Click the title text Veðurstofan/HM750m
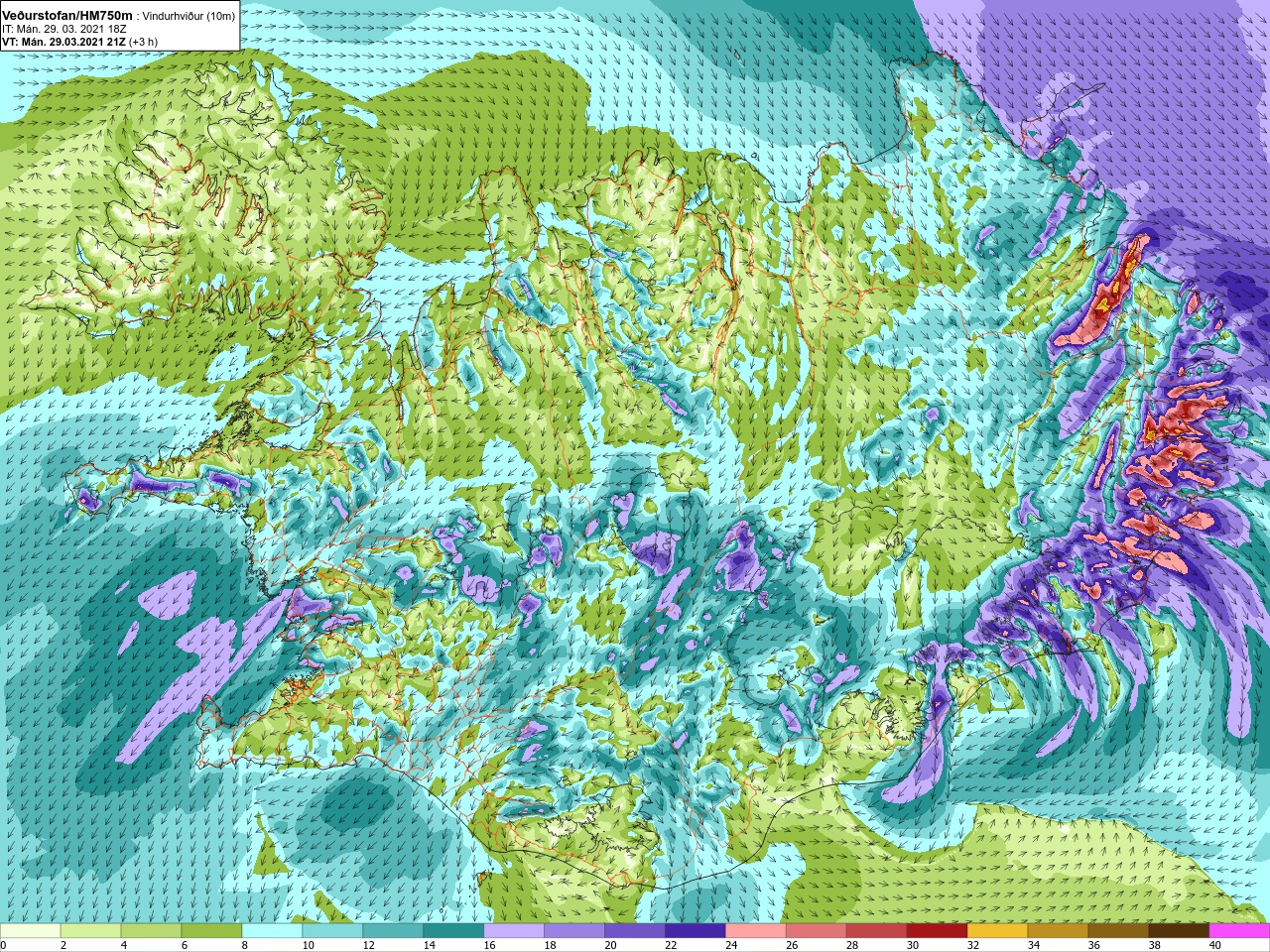 (67, 14)
